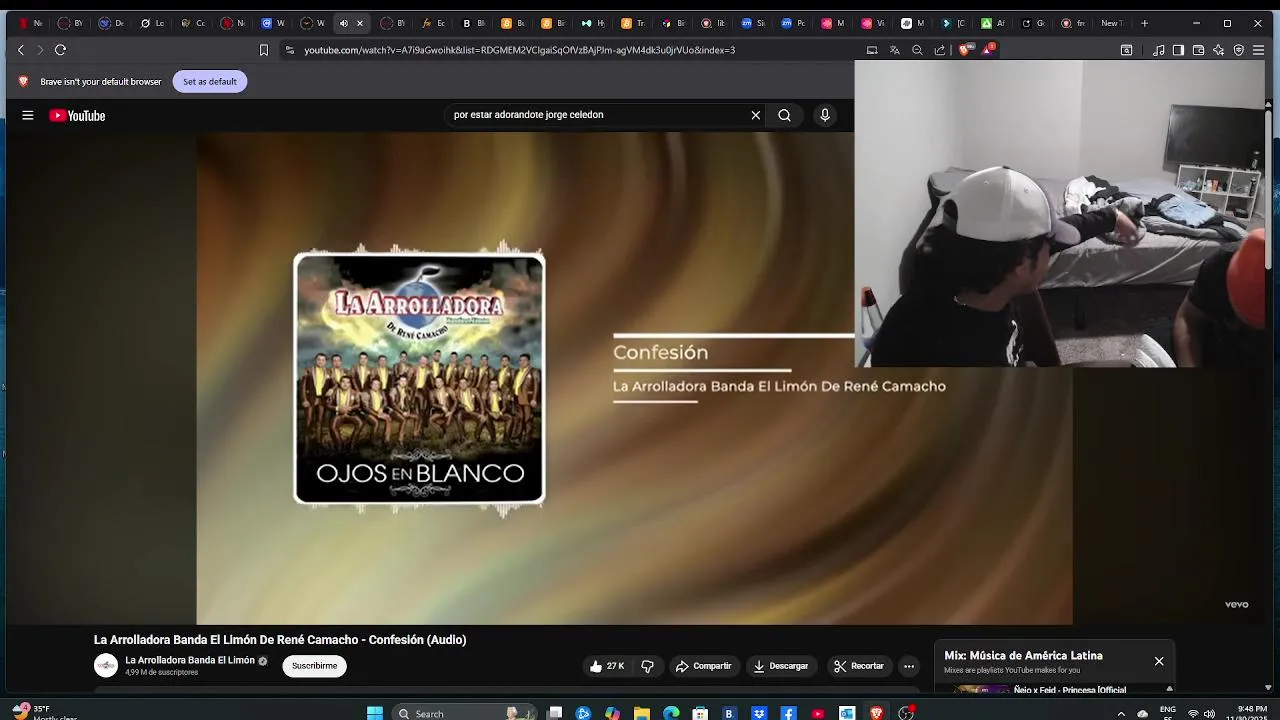The image size is (1280, 720).
Task: Switch to the tab labeled Tr
Action: [x=633, y=23]
